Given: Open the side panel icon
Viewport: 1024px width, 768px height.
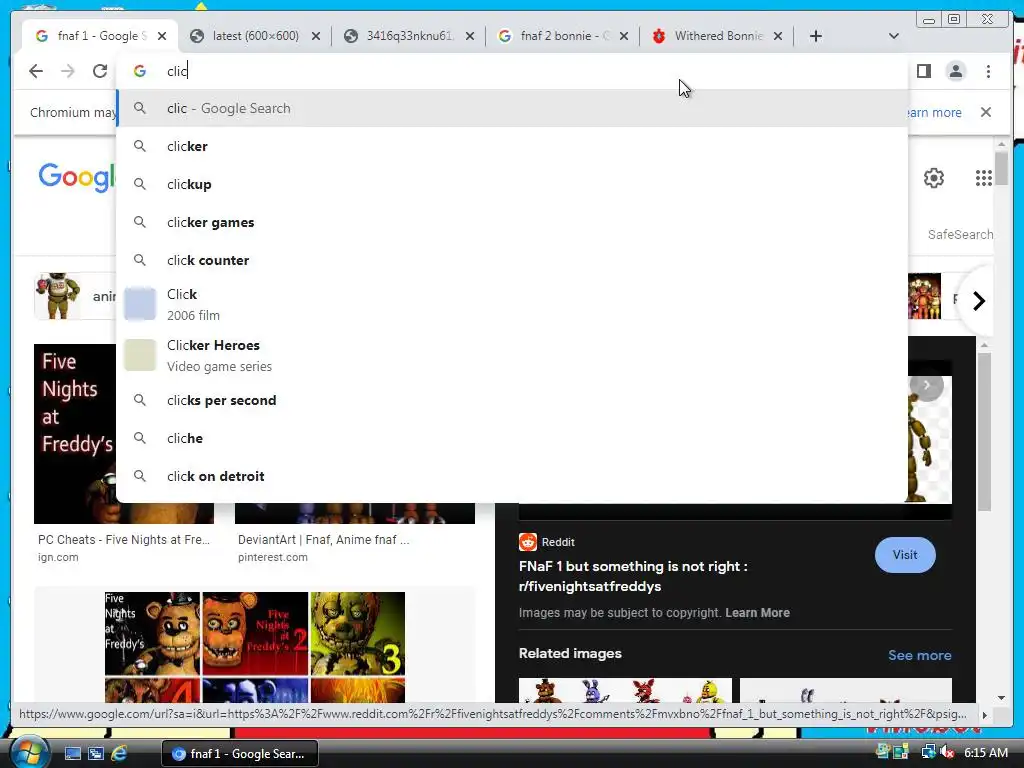Looking at the screenshot, I should 923,71.
